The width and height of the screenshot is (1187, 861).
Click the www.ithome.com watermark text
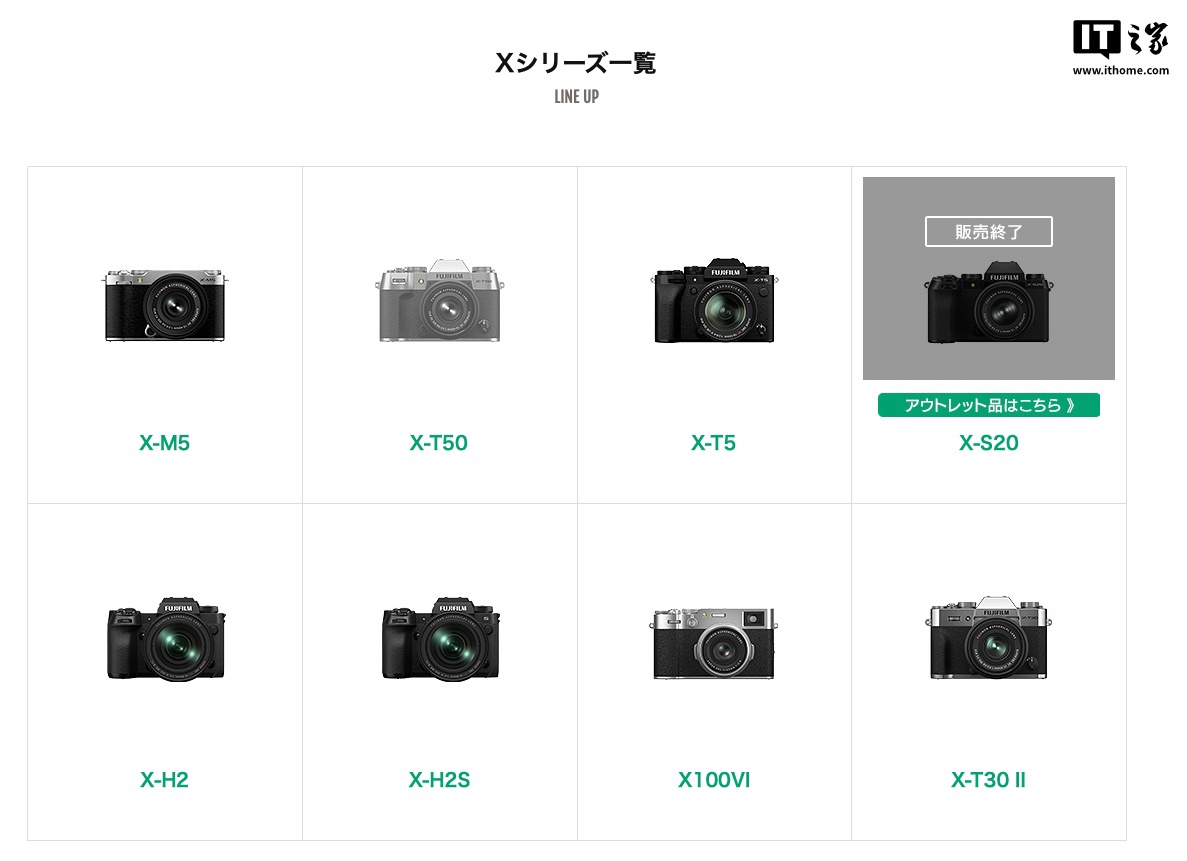pyautogui.click(x=1120, y=70)
